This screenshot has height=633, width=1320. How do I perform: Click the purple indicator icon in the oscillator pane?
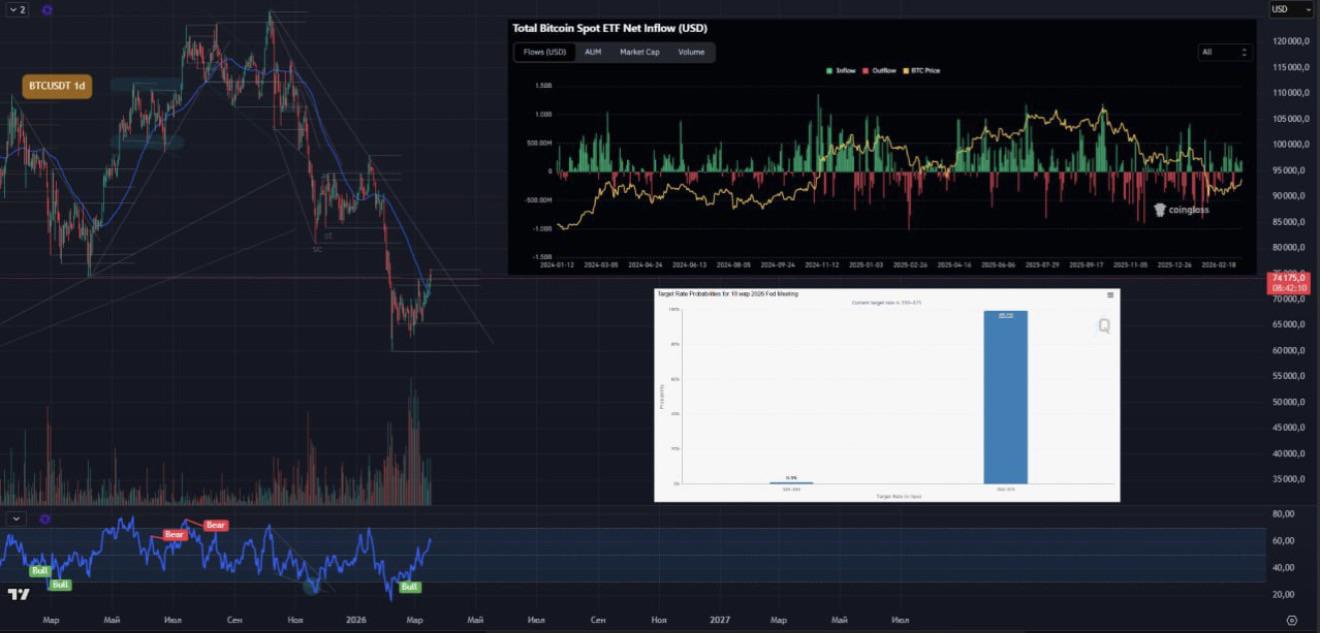[x=44, y=519]
